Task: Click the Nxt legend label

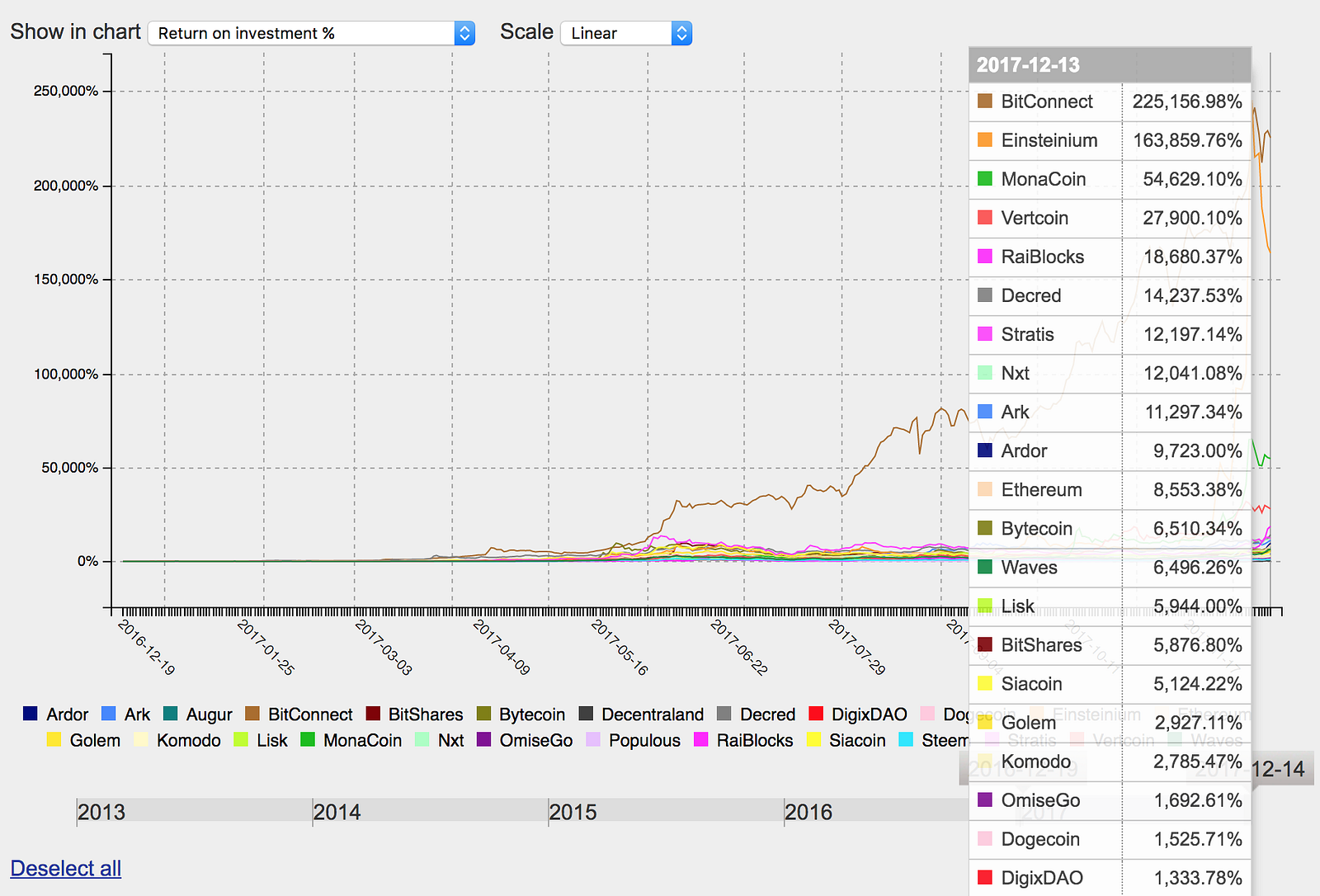Action: coord(451,740)
